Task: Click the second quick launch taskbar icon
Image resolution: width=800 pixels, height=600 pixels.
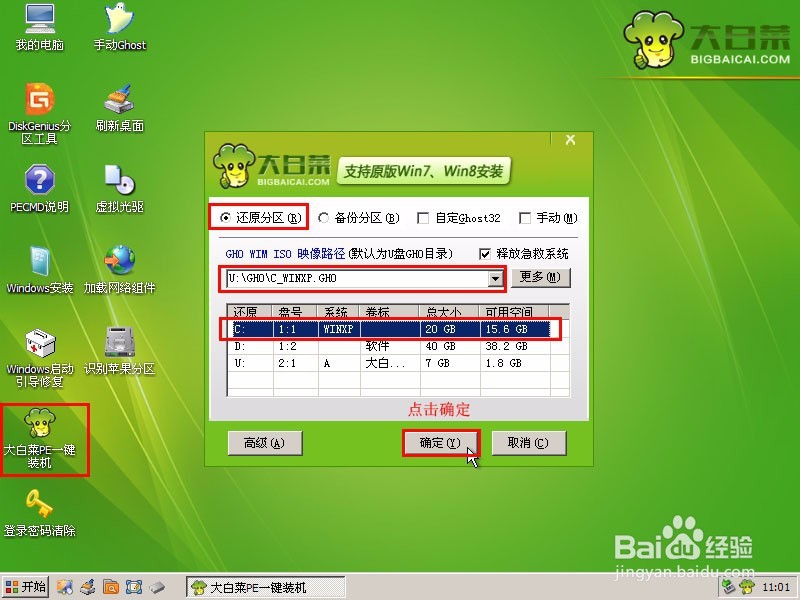Action: coord(88,587)
